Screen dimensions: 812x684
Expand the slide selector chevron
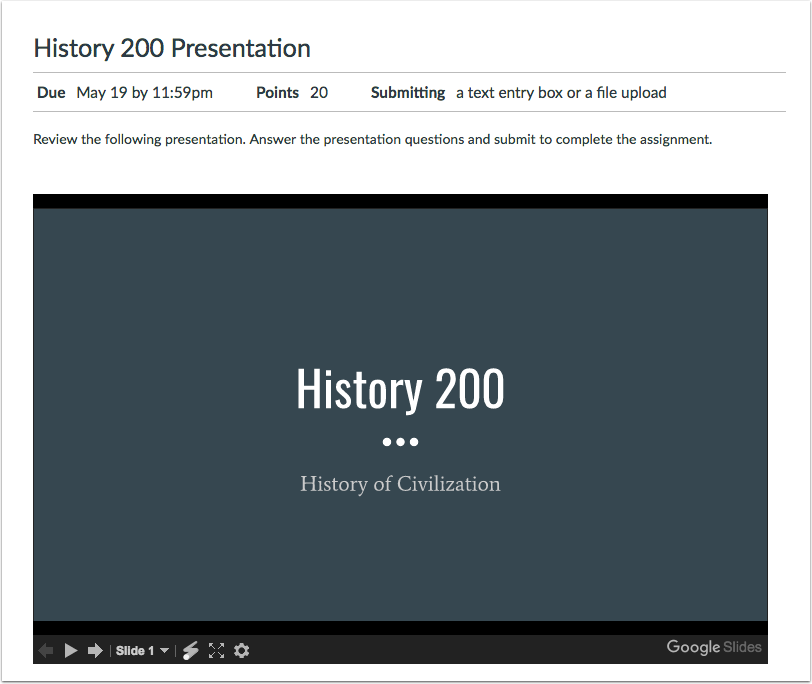[164, 650]
